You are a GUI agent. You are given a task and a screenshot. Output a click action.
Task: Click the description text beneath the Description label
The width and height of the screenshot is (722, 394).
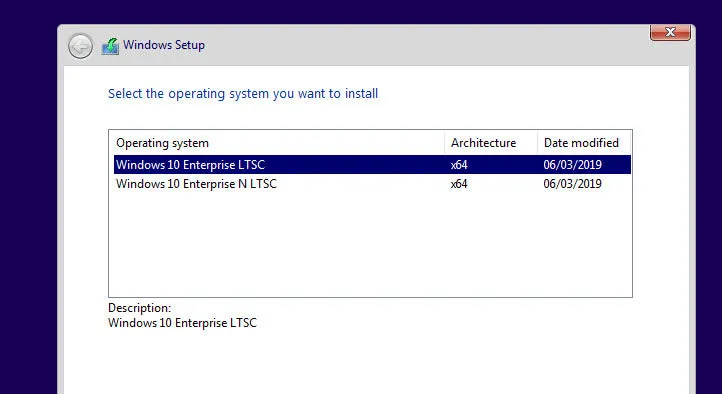click(182, 323)
